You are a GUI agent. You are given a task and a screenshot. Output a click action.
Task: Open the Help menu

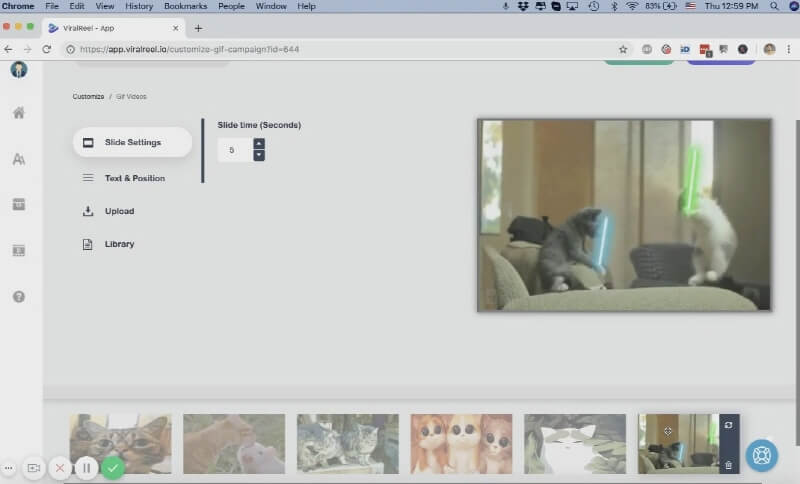point(306,6)
